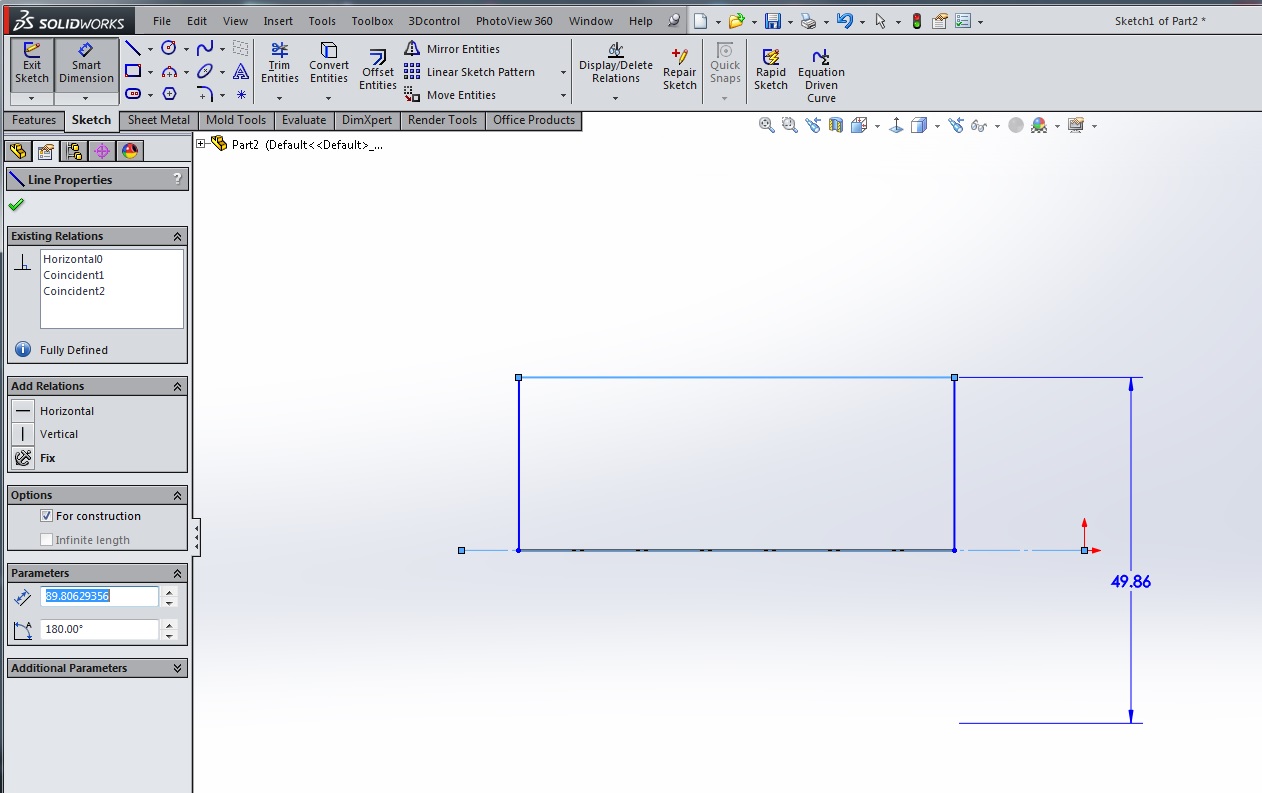
Task: Click the Zoom to Fit icon
Action: pos(766,125)
